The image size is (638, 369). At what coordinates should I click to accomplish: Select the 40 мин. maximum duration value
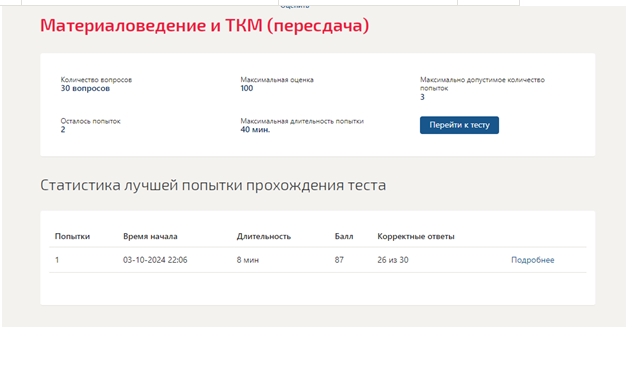pyautogui.click(x=255, y=130)
